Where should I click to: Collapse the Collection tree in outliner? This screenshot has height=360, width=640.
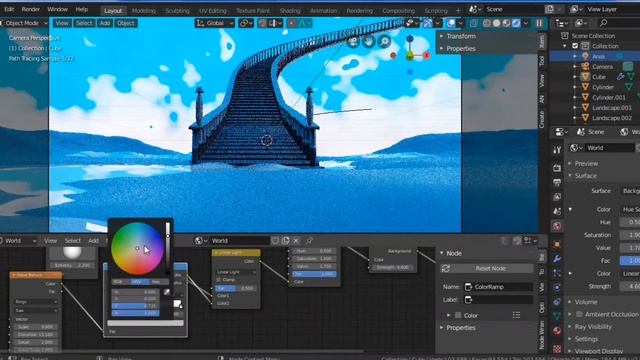point(565,46)
